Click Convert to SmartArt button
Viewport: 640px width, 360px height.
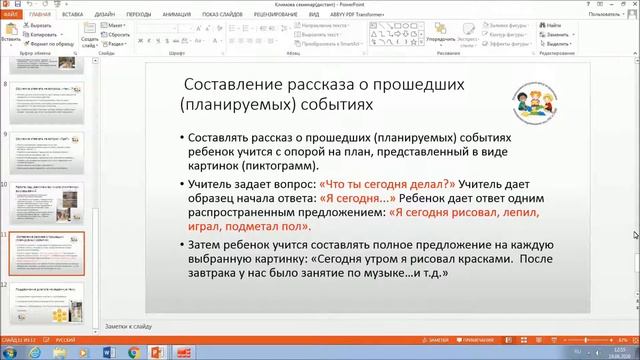coord(329,44)
